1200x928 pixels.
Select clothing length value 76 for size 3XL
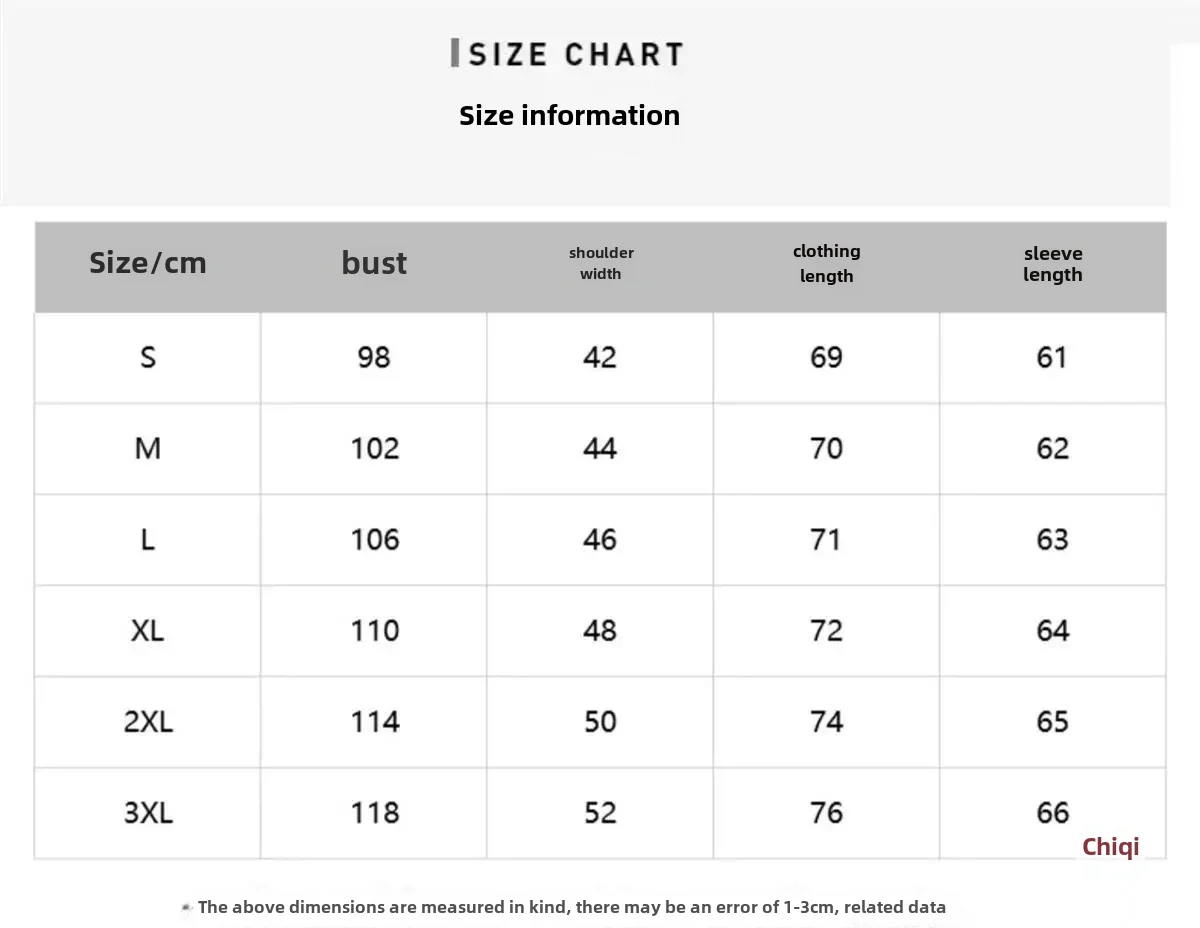coord(827,813)
